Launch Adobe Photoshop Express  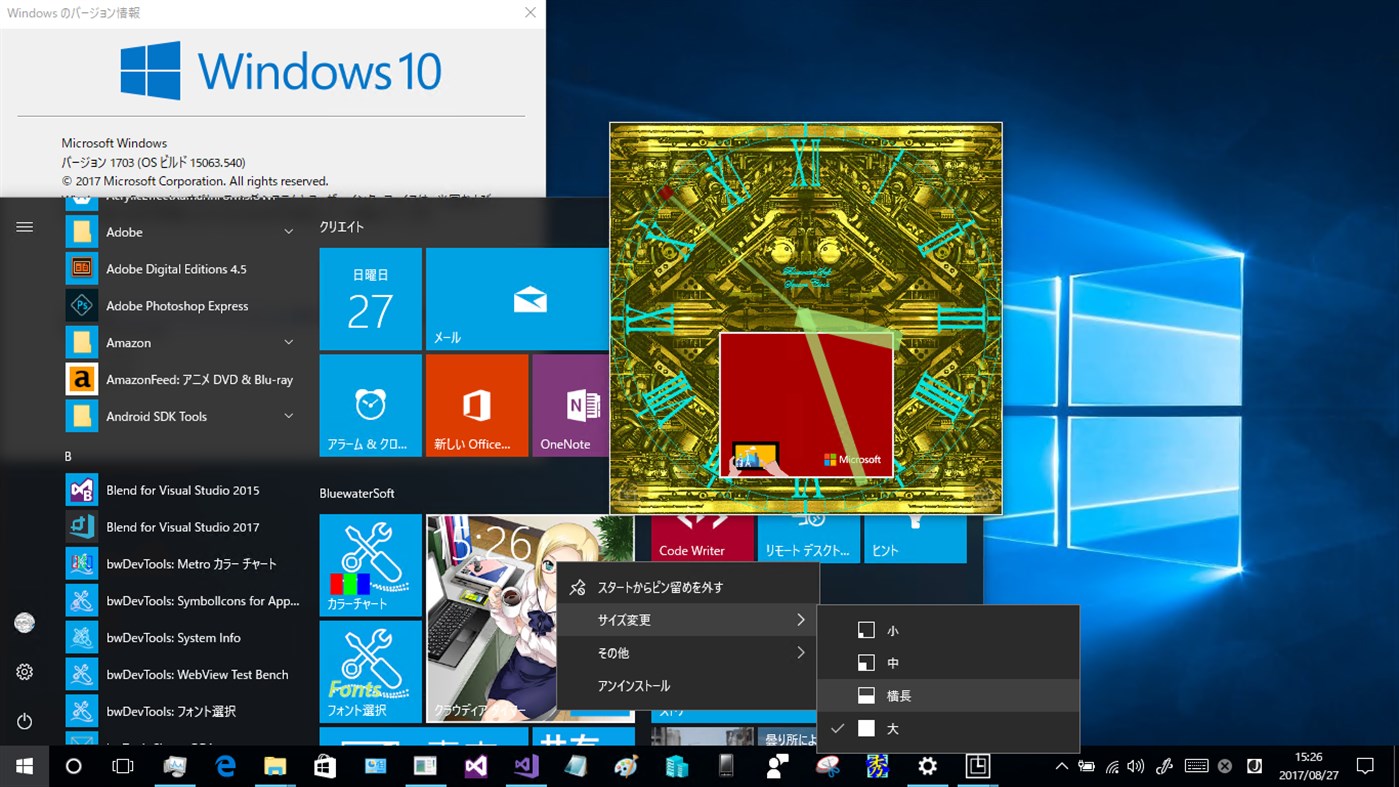pos(182,306)
